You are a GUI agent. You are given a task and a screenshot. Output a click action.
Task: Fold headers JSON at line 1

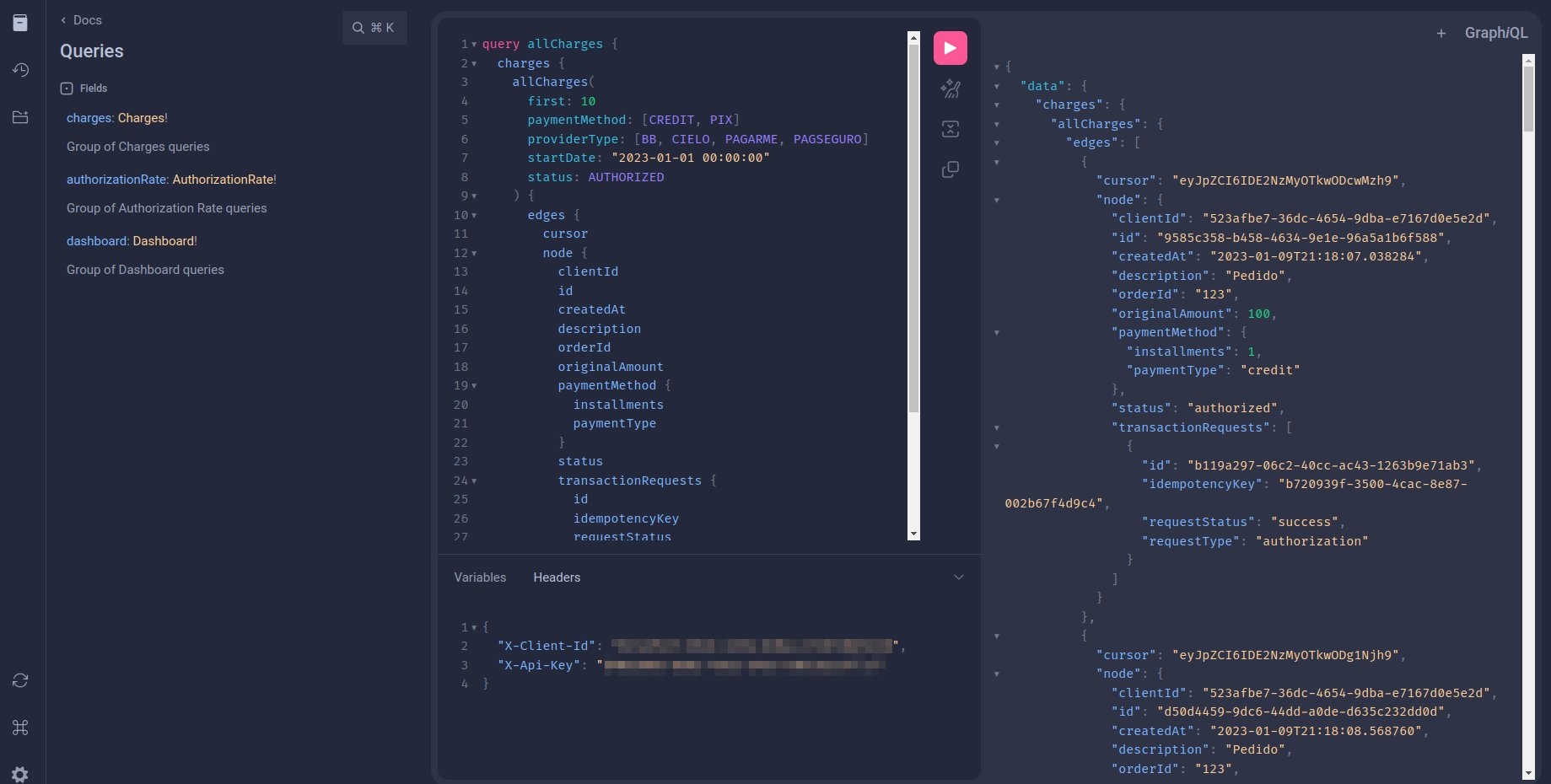[474, 628]
